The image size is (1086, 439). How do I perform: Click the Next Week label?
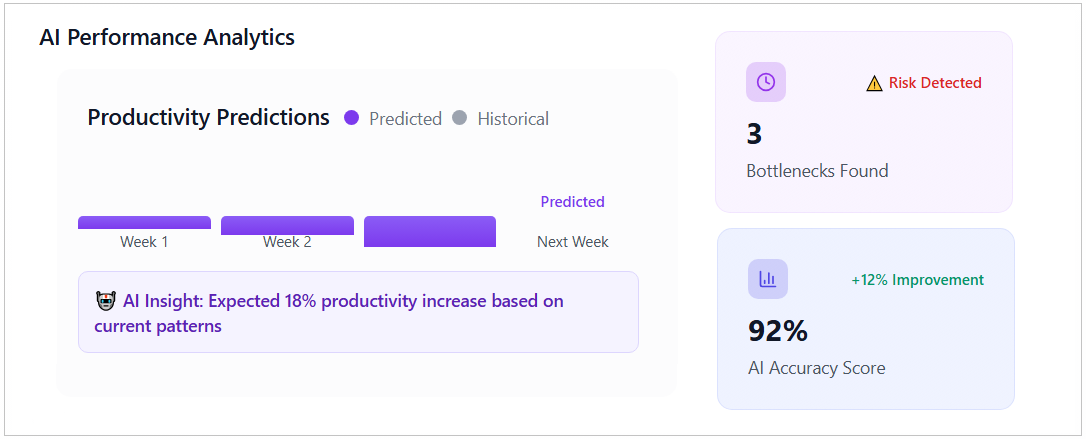click(573, 242)
